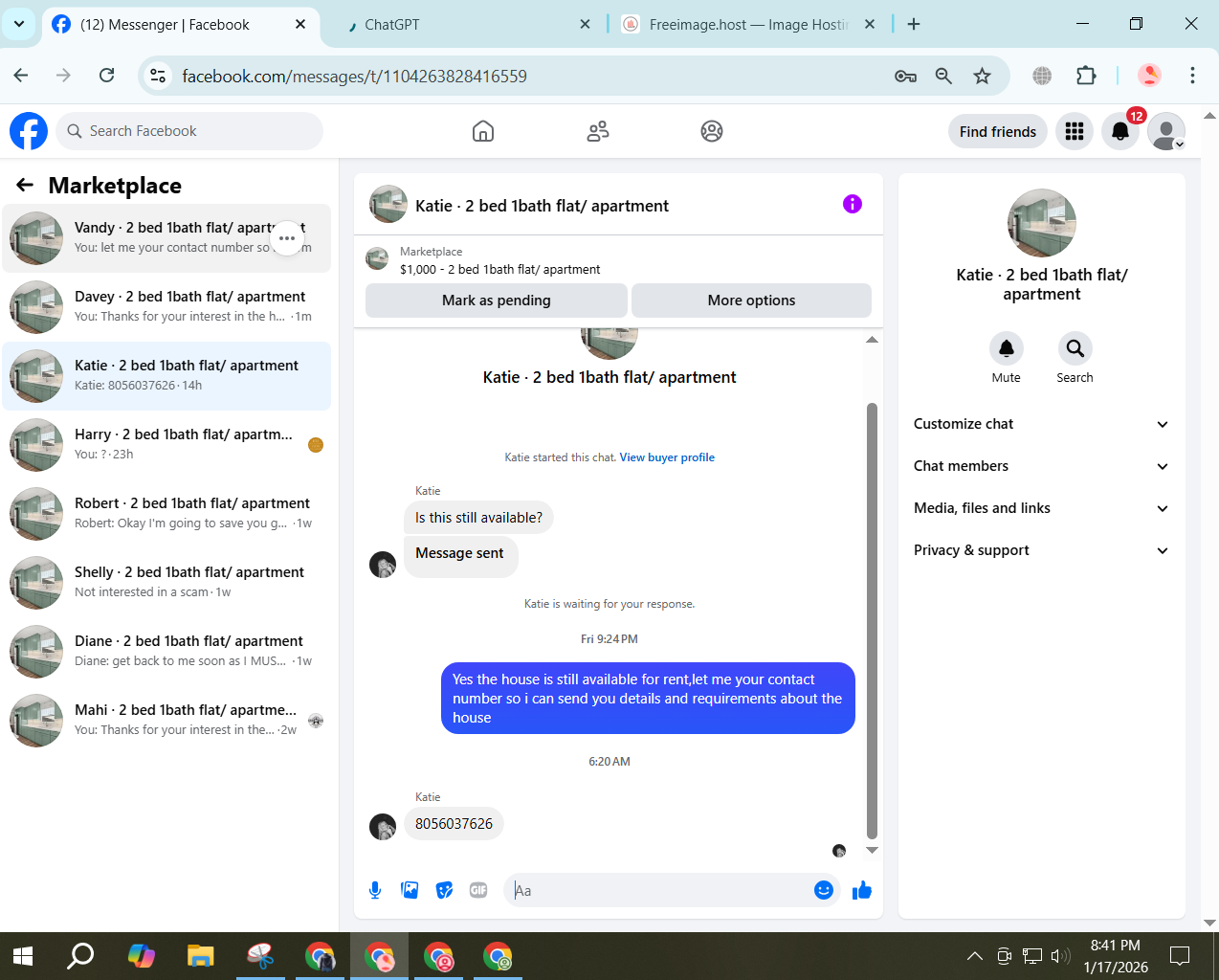
Task: View site information icon in address bar
Action: coord(159,76)
